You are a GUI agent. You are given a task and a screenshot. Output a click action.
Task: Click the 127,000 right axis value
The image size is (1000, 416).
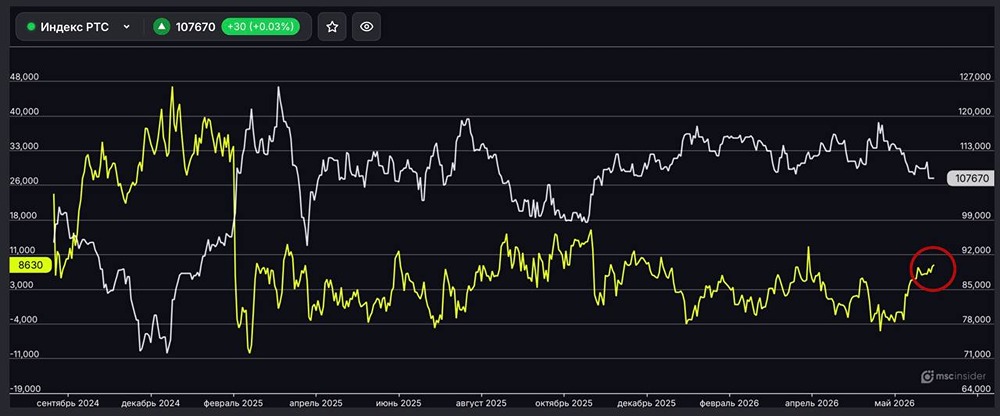coord(976,77)
